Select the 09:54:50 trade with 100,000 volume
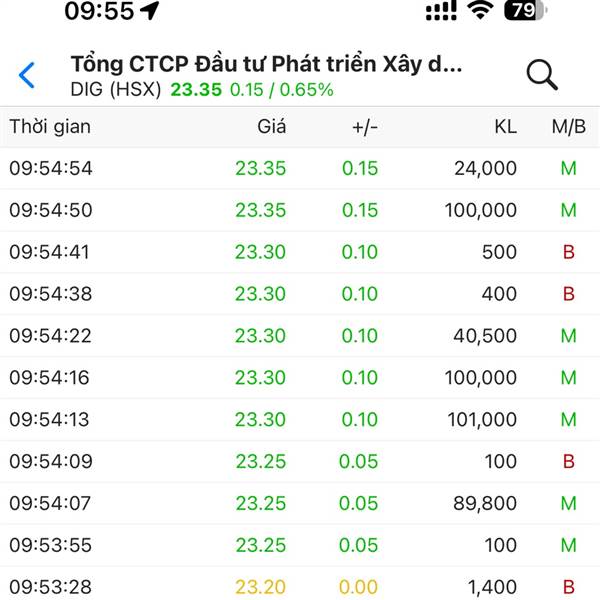 point(300,210)
